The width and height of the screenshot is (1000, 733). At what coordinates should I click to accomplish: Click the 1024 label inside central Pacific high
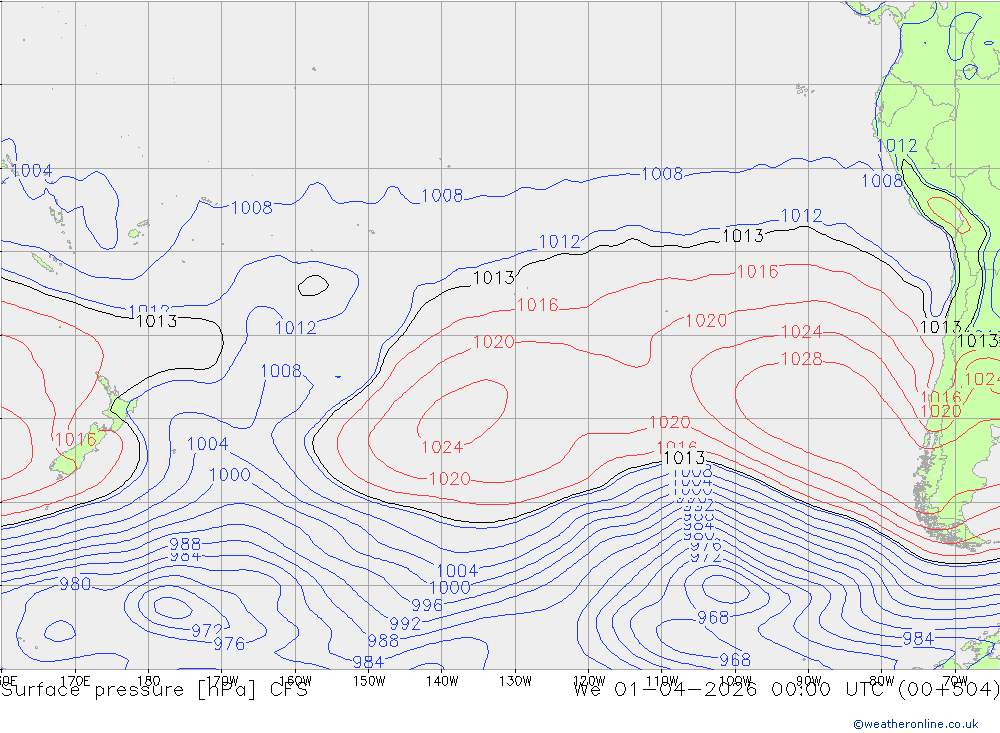(442, 447)
